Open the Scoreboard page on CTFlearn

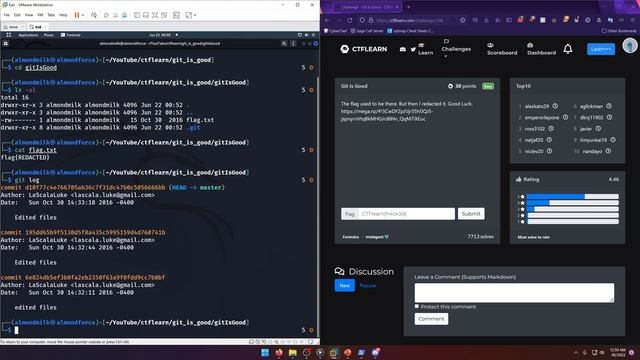tap(502, 49)
